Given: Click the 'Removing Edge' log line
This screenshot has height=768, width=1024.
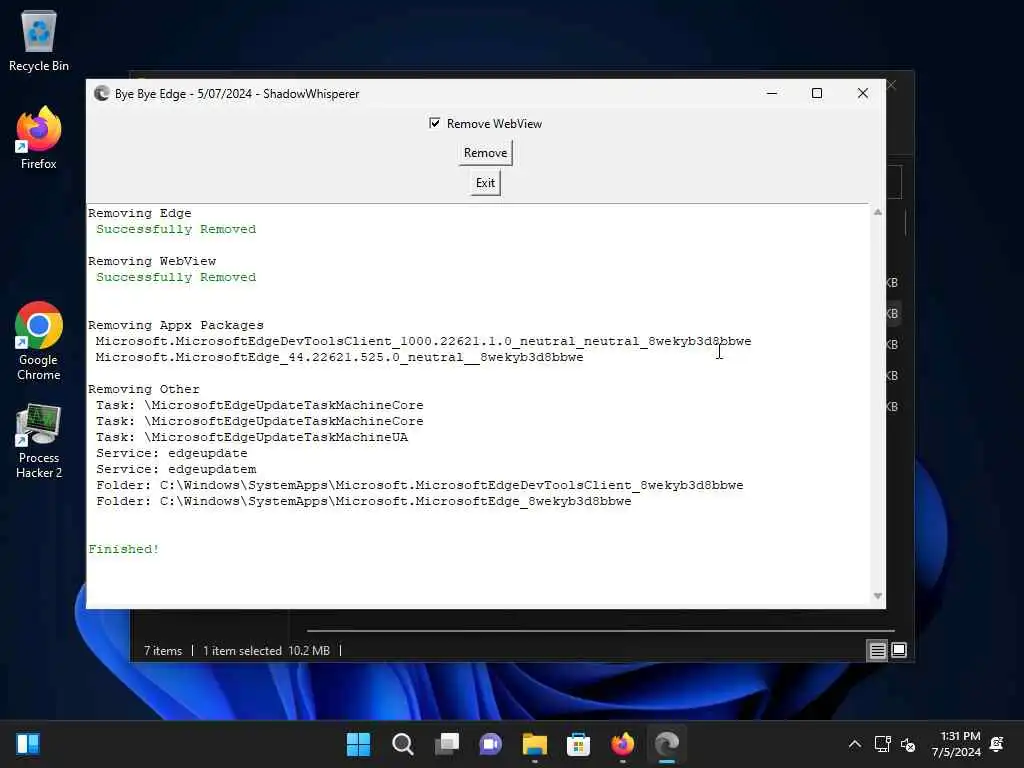Looking at the screenshot, I should coord(140,213).
